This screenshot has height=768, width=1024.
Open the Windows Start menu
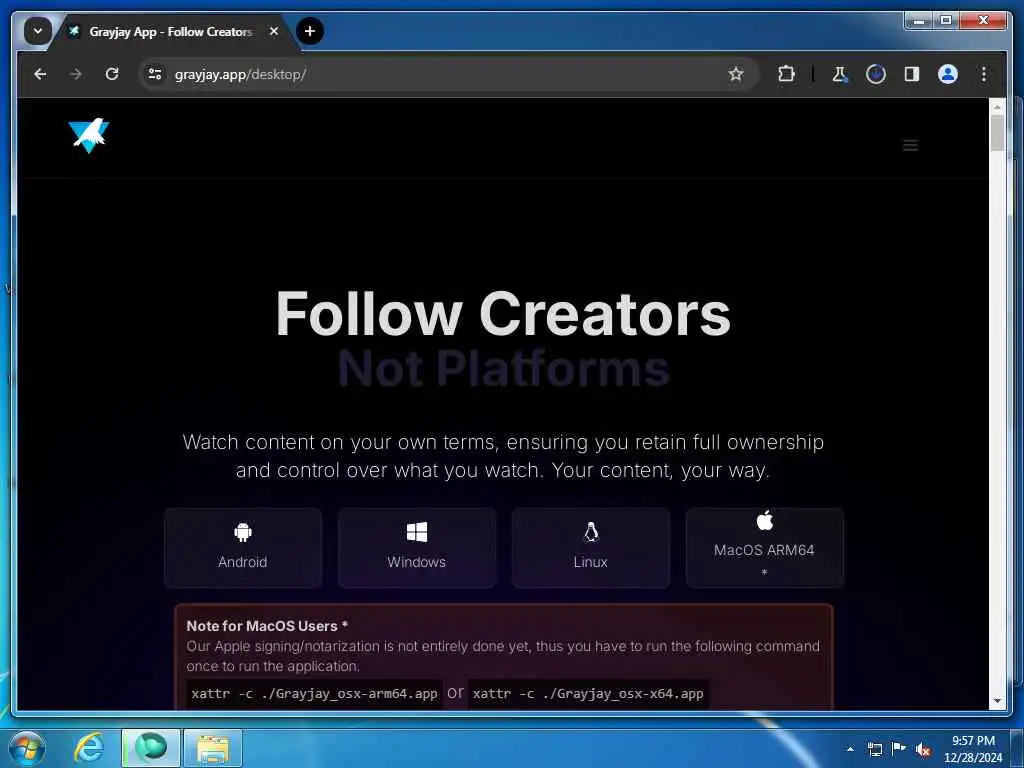point(27,748)
